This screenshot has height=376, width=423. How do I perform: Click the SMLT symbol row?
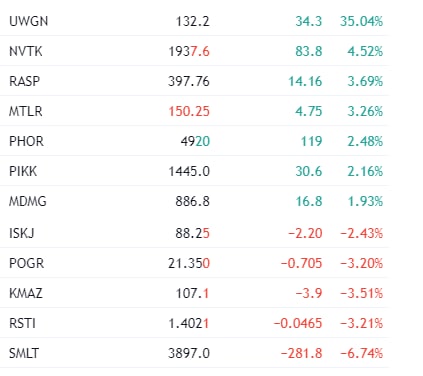pos(194,353)
